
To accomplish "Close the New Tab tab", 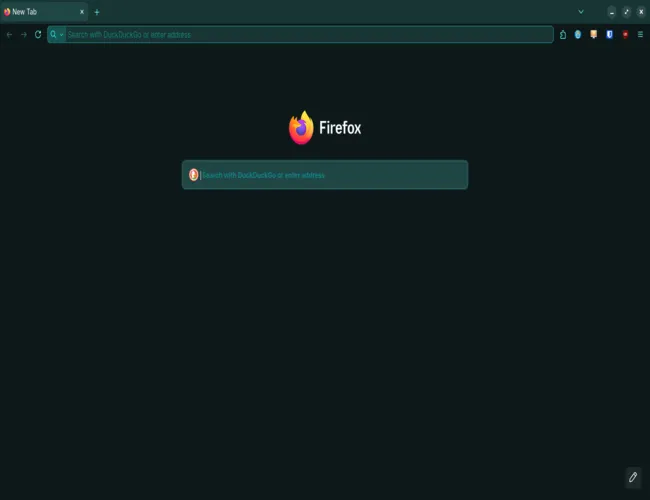I will [x=82, y=12].
